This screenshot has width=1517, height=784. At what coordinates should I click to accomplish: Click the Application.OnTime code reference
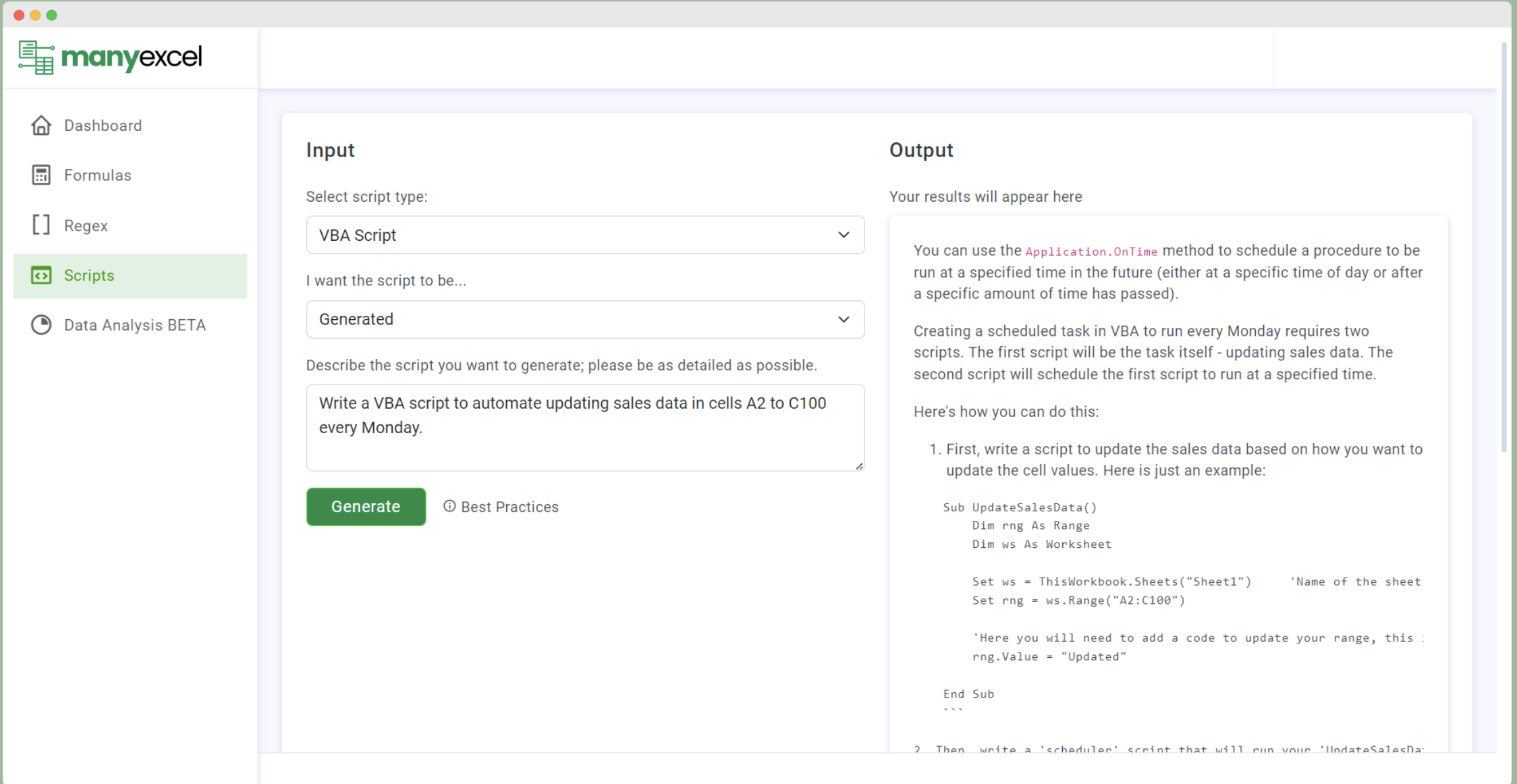(1091, 252)
